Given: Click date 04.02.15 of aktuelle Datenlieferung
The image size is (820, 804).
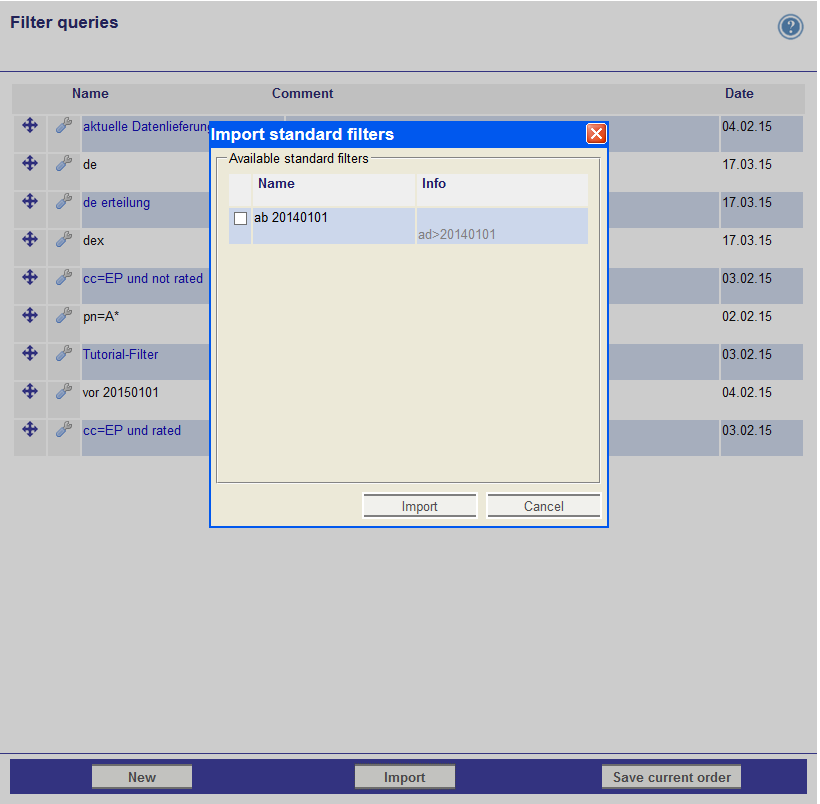Looking at the screenshot, I should (x=747, y=127).
